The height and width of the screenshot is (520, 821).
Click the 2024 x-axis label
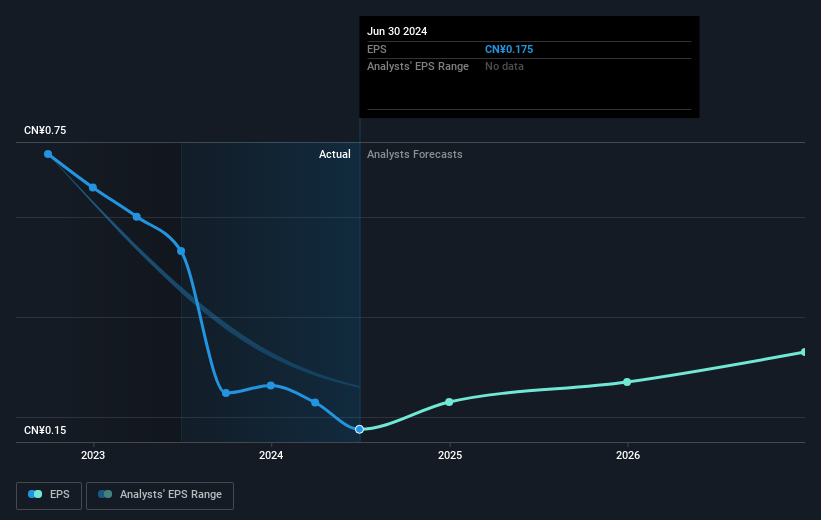pyautogui.click(x=271, y=455)
